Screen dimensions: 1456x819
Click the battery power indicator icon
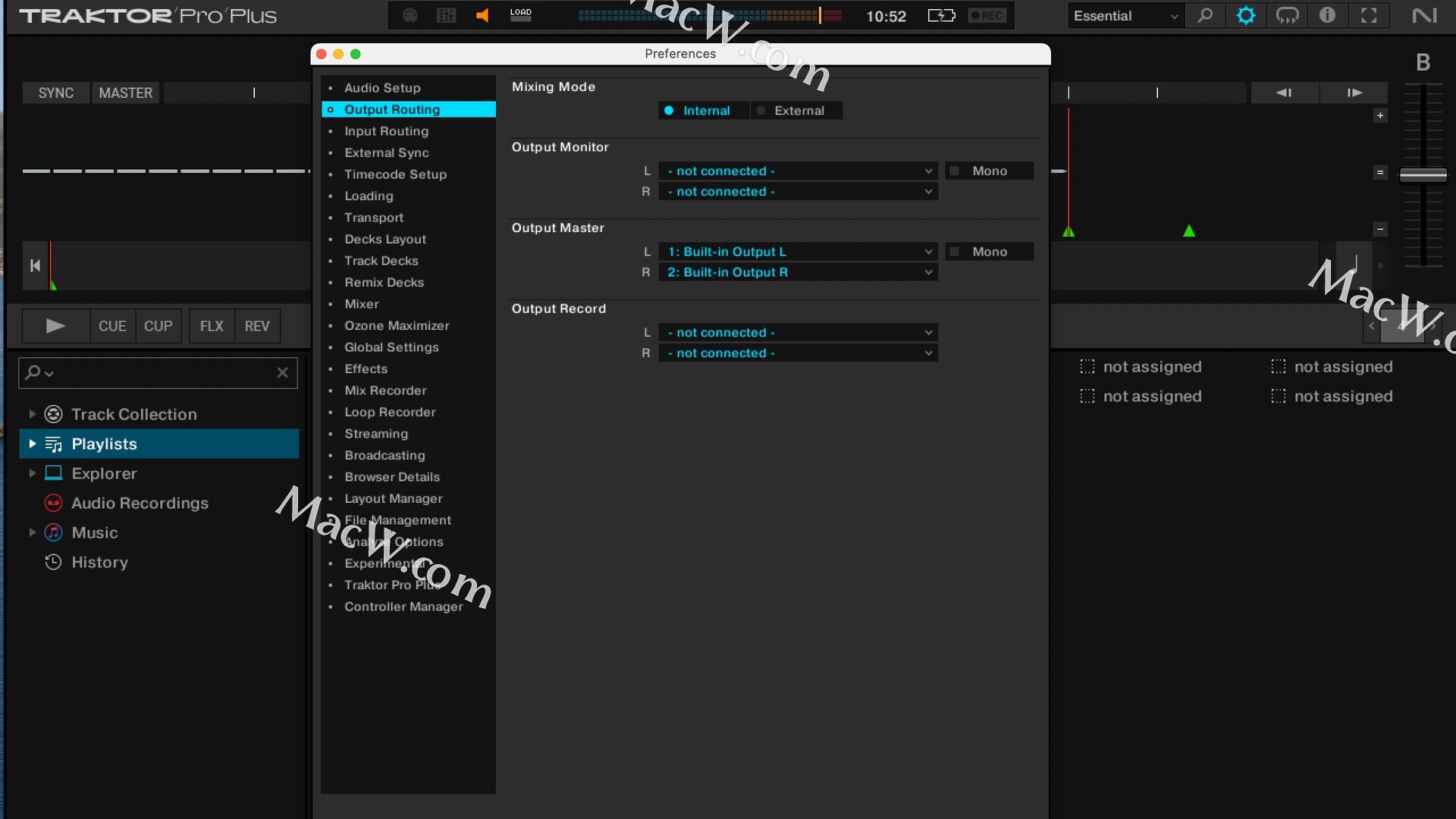coord(941,15)
